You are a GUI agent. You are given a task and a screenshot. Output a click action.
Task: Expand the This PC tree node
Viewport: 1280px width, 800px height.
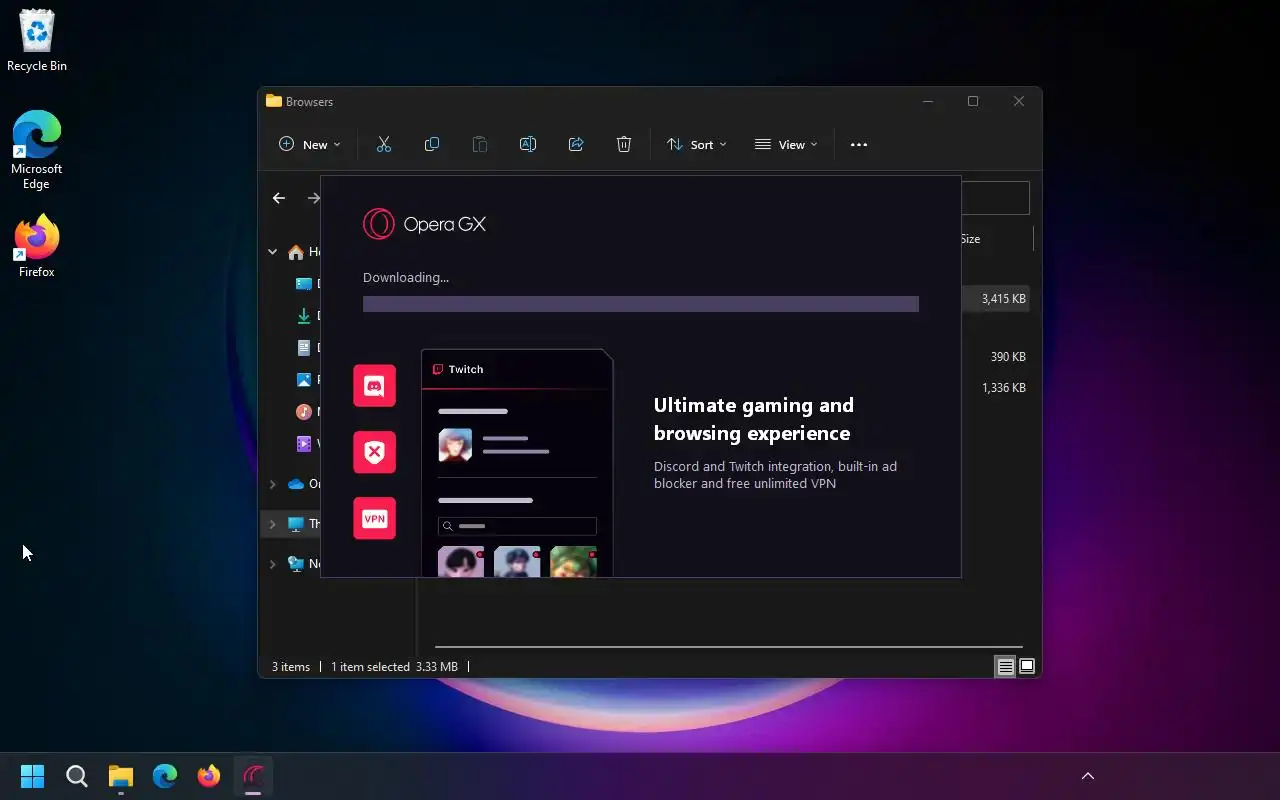tap(272, 524)
